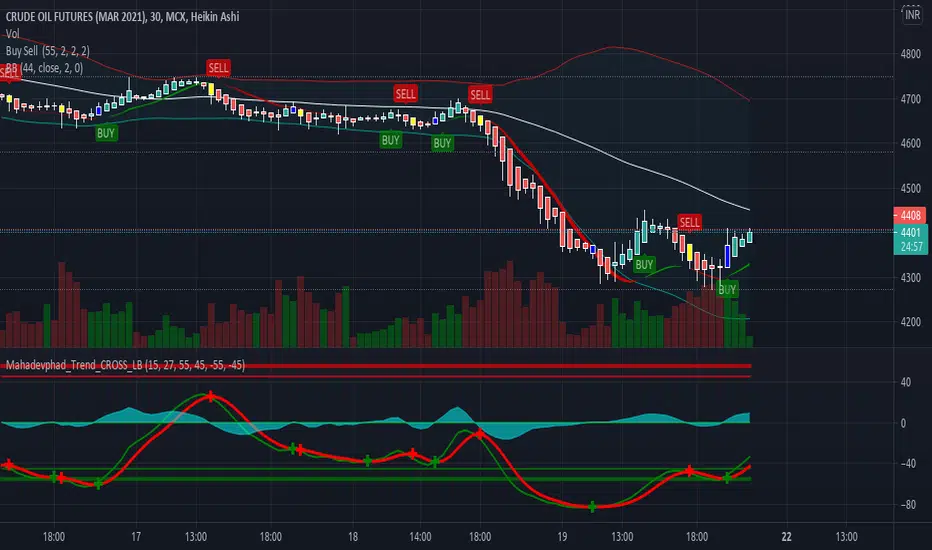The width and height of the screenshot is (932, 550).
Task: Select the BB (44, close, 2, 0) legend
Action: point(45,68)
